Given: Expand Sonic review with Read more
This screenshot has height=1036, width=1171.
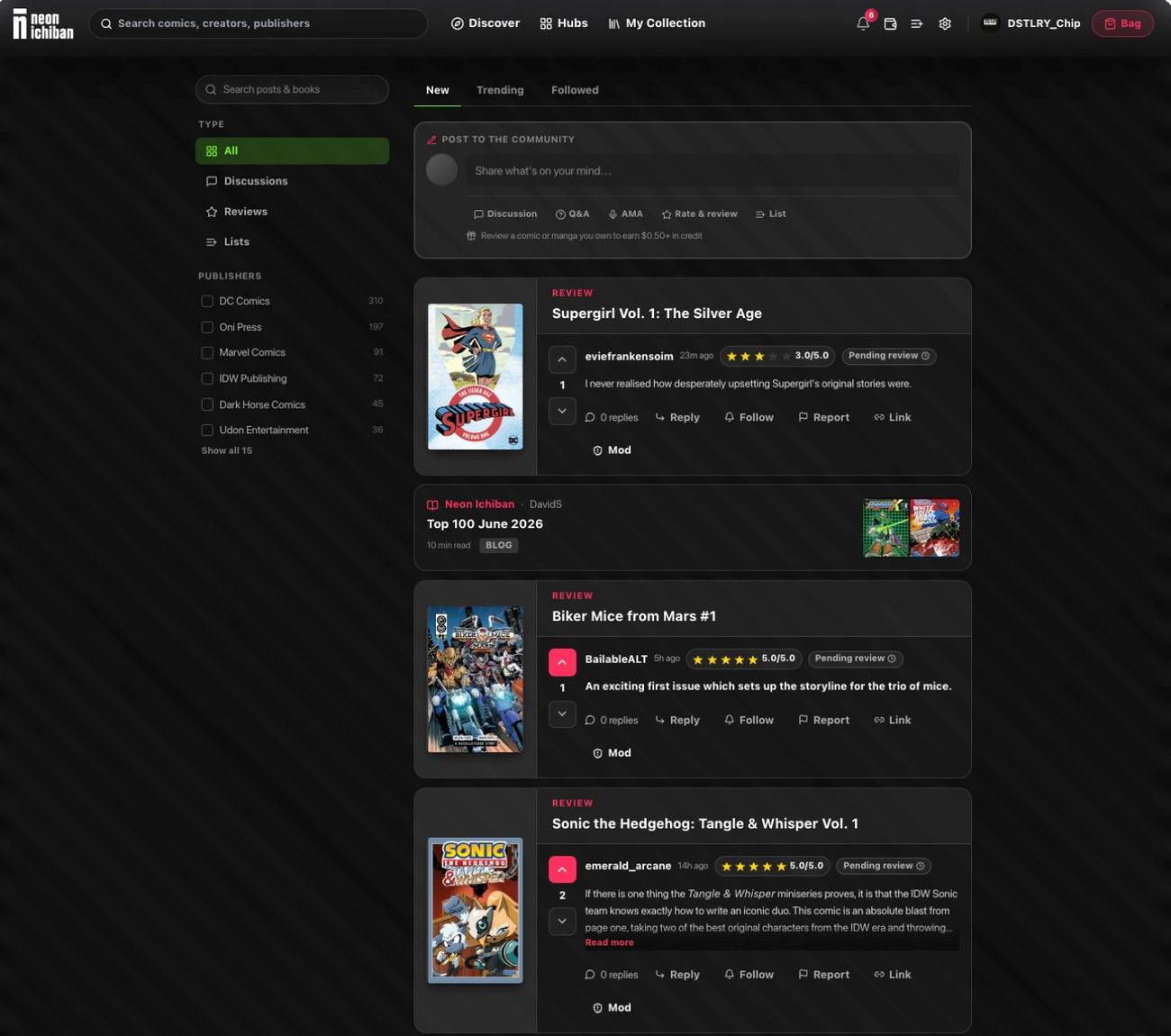Looking at the screenshot, I should pyautogui.click(x=609, y=942).
